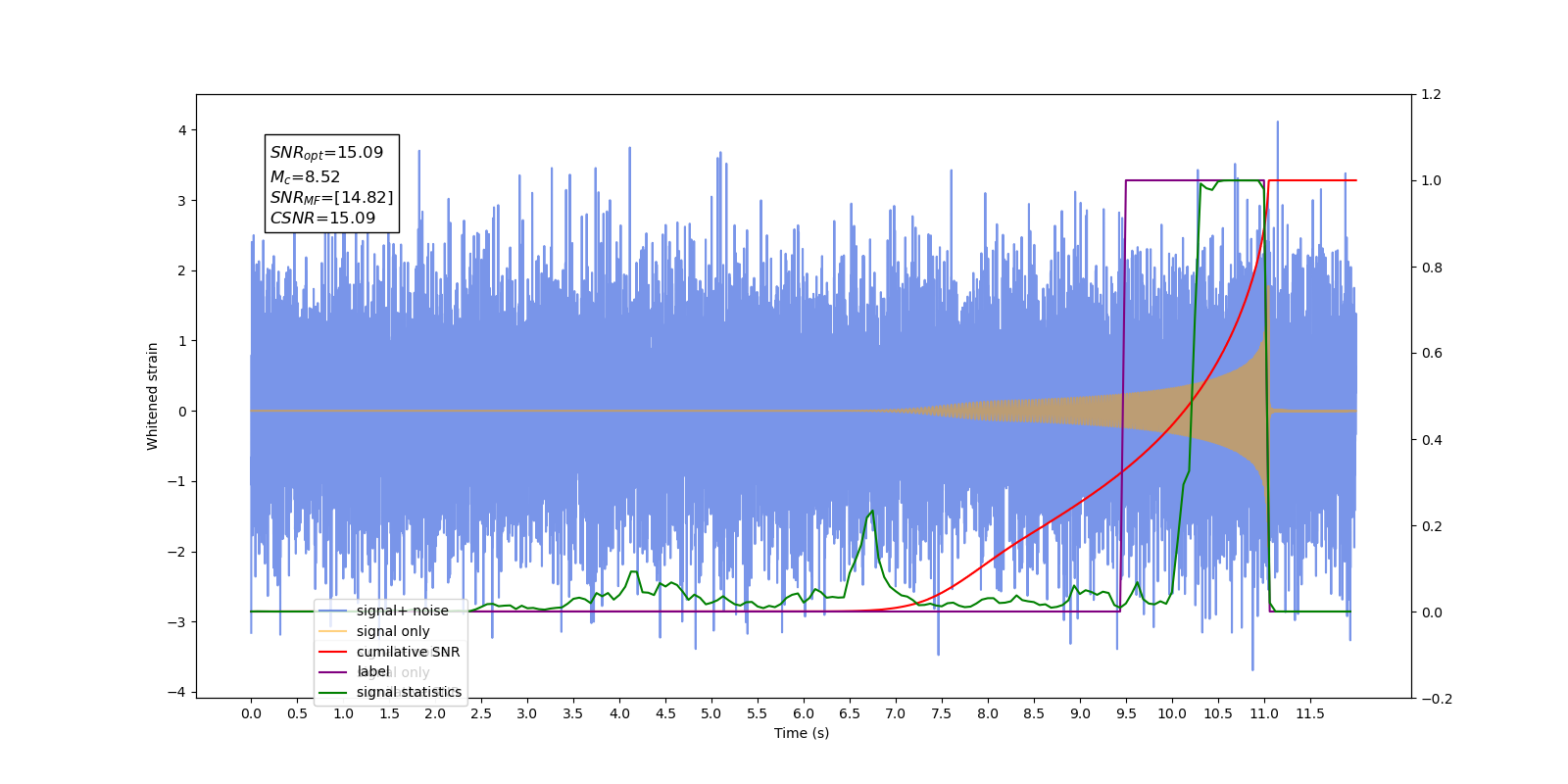Click the purple line swatch in legend
This screenshot has height=784, width=1568.
(x=333, y=672)
